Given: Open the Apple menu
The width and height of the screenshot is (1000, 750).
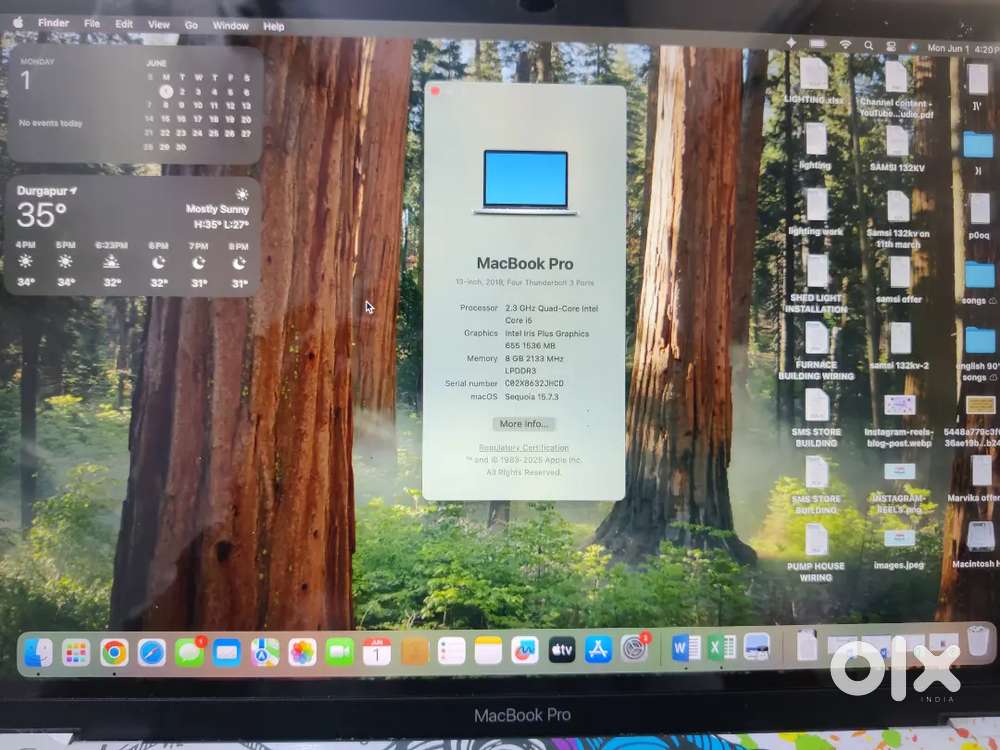Looking at the screenshot, I should [x=18, y=22].
